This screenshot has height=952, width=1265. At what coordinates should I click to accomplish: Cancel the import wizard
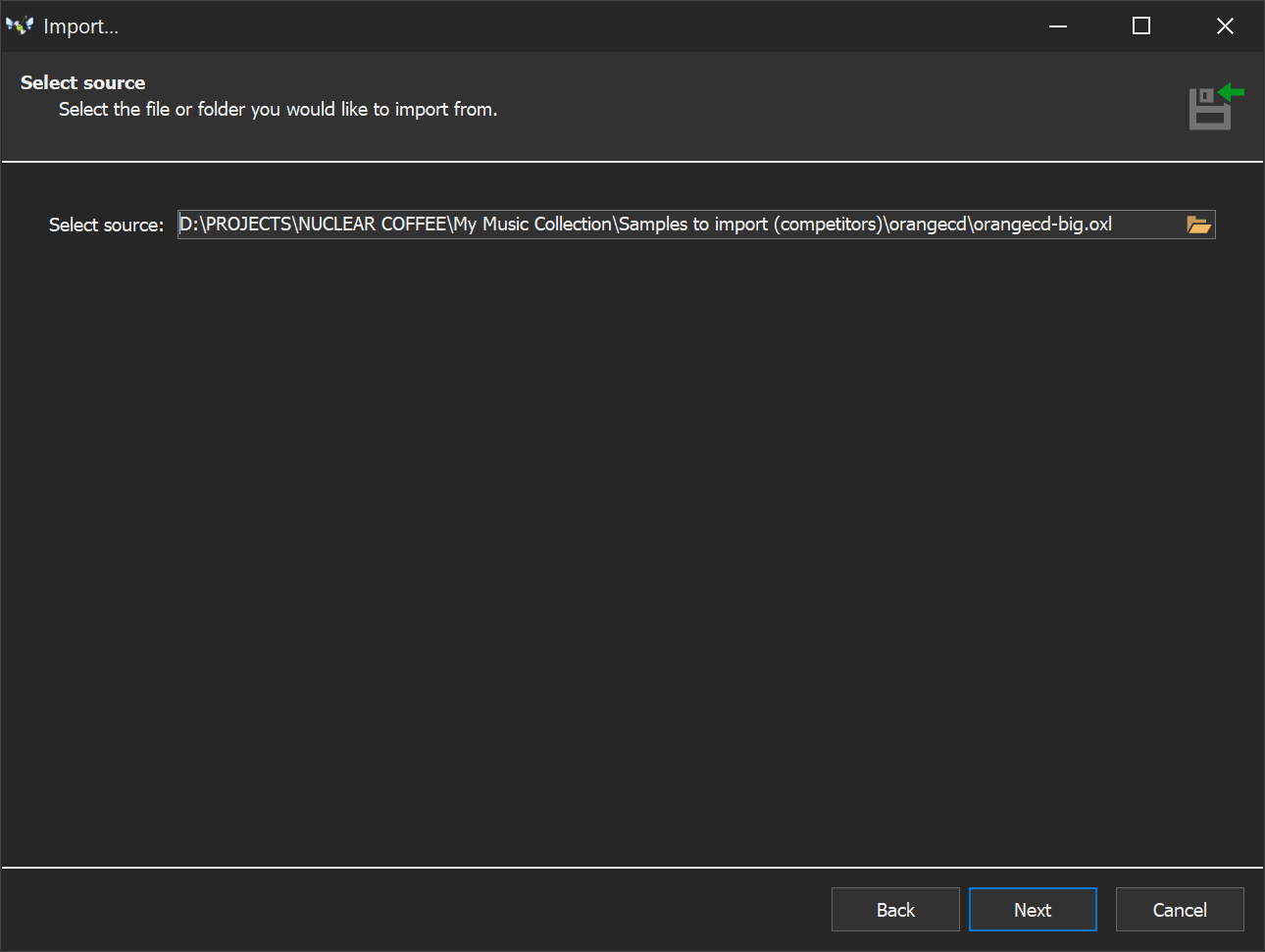tap(1179, 910)
